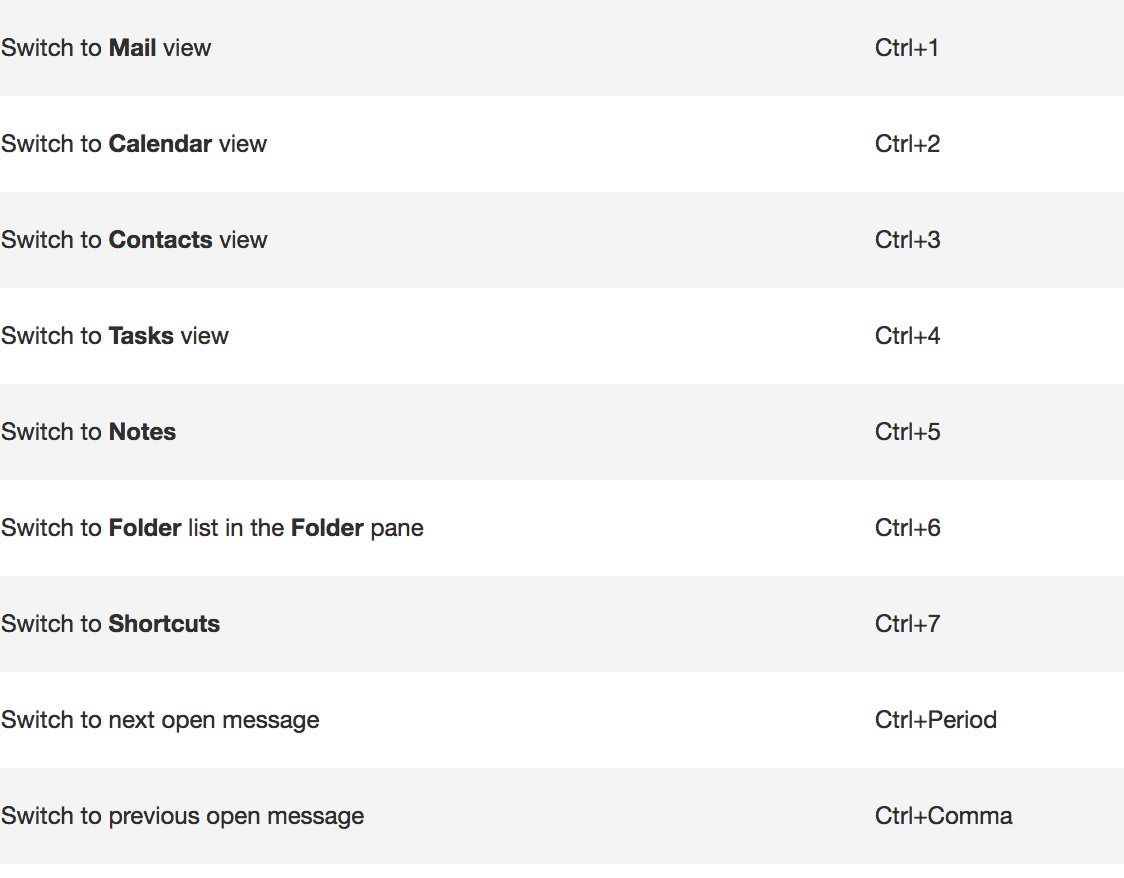Click the bold word 'Calendar'
Image resolution: width=1124 pixels, height=878 pixels.
pos(161,144)
